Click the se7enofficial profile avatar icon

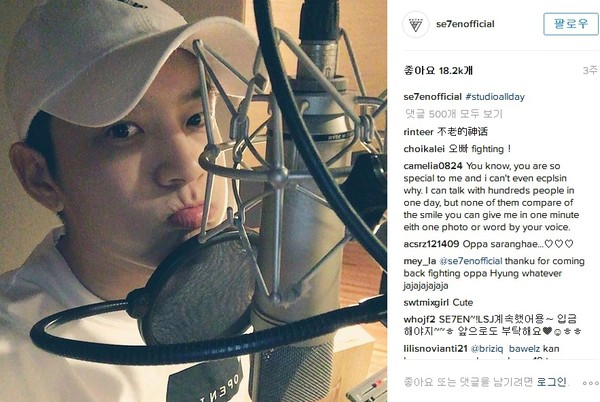pos(416,25)
